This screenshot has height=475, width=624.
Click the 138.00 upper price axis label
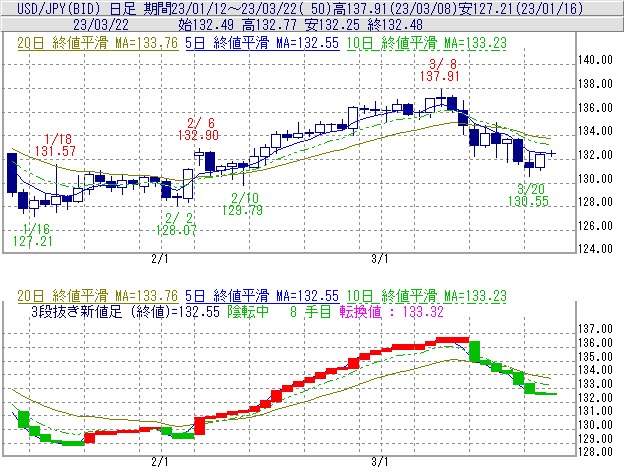595,84
